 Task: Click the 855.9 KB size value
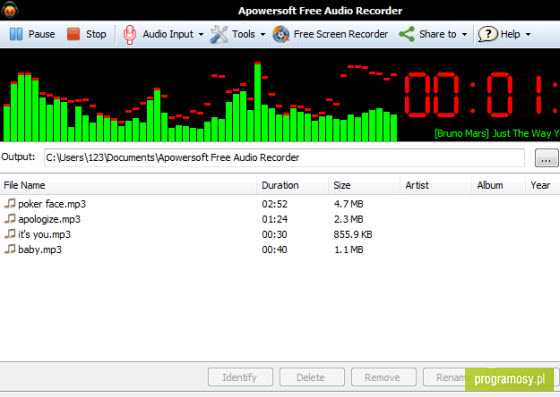coord(353,235)
